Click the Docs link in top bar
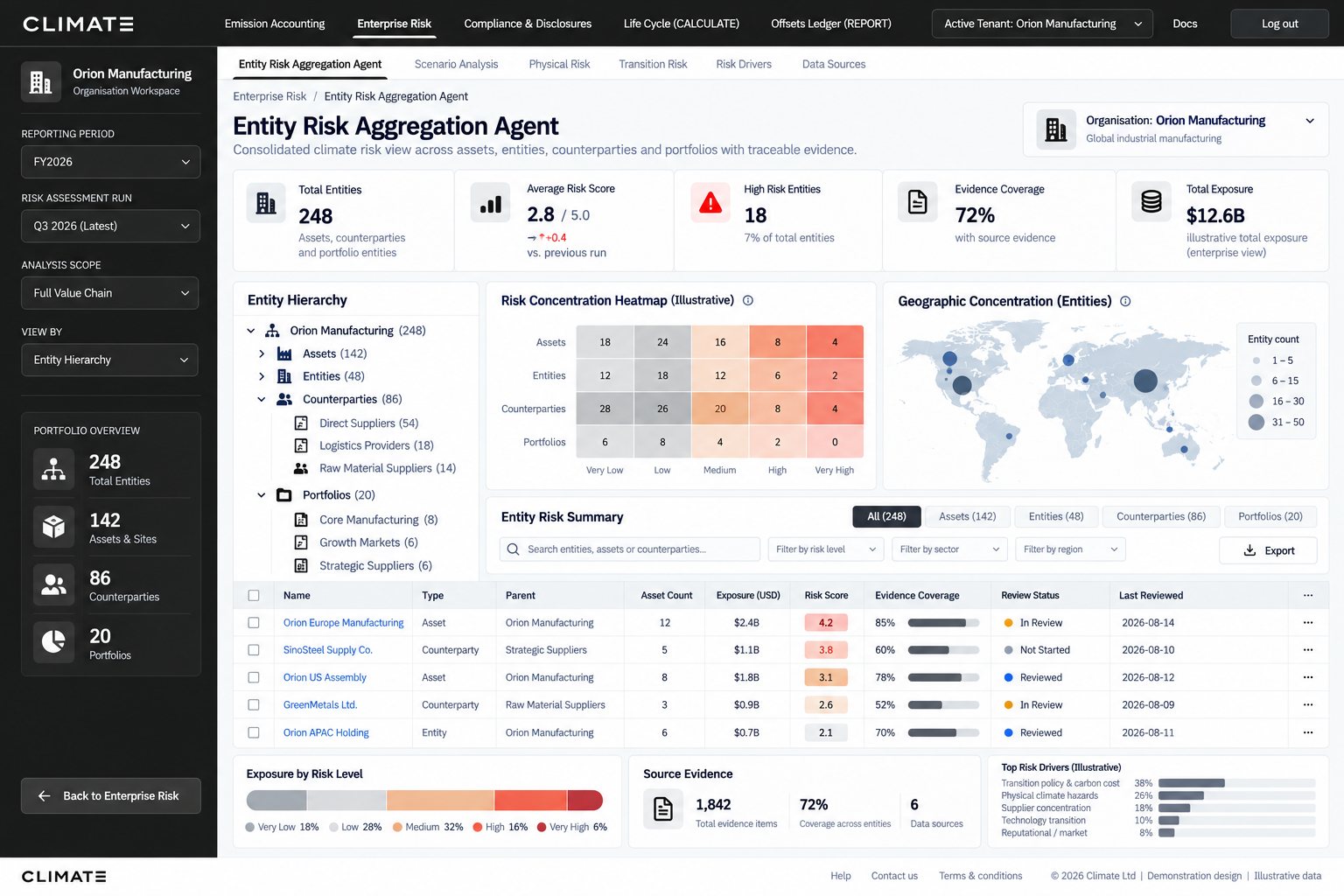Image resolution: width=1344 pixels, height=896 pixels. (x=1185, y=24)
